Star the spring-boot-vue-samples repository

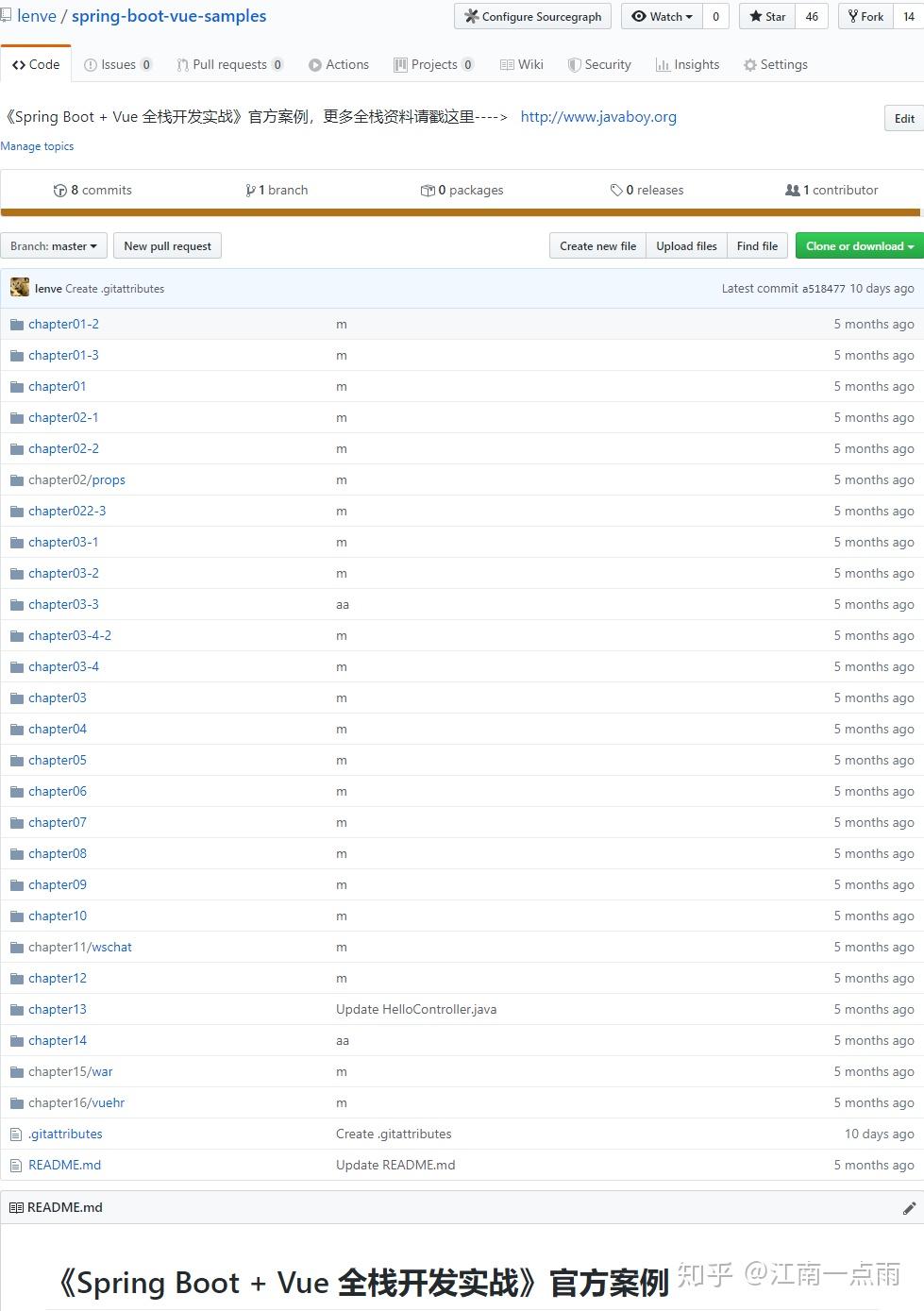(x=766, y=16)
